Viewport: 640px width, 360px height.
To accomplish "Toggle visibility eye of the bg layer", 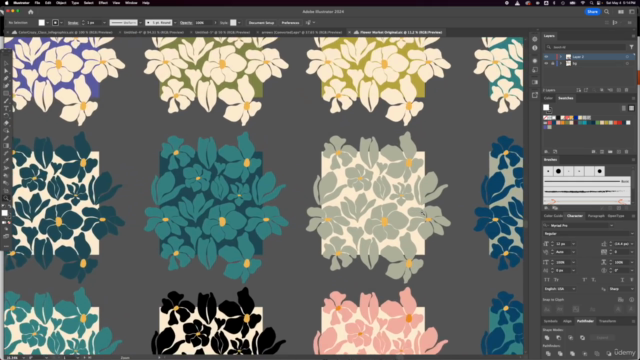I will coord(546,64).
